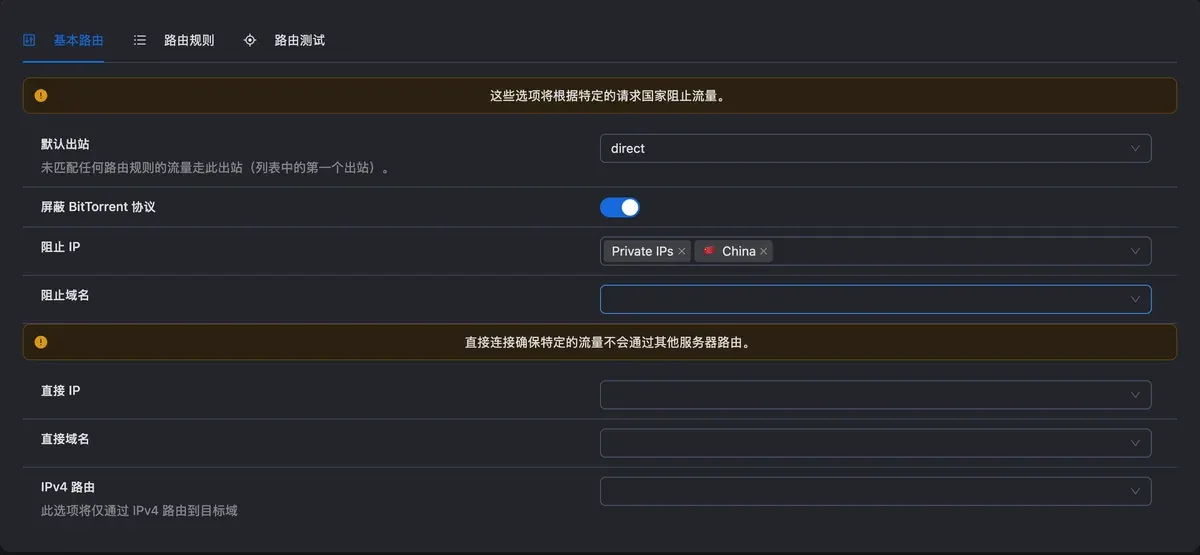Image resolution: width=1200 pixels, height=555 pixels.
Task: Click the 路由规则 list icon
Action: (140, 41)
